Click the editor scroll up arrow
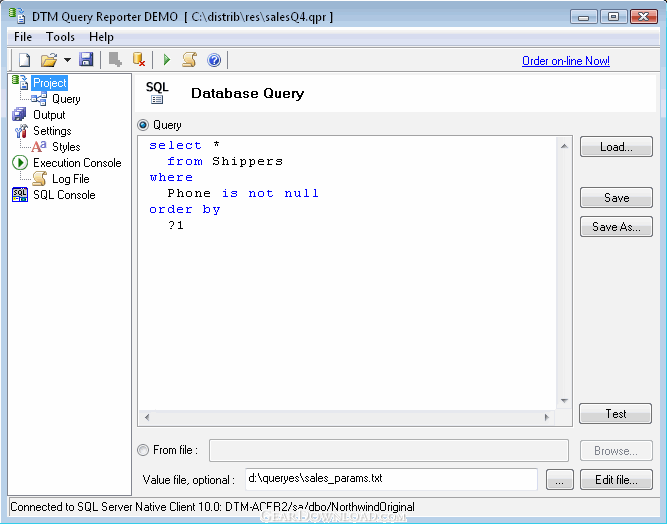667x524 pixels. click(x=564, y=146)
